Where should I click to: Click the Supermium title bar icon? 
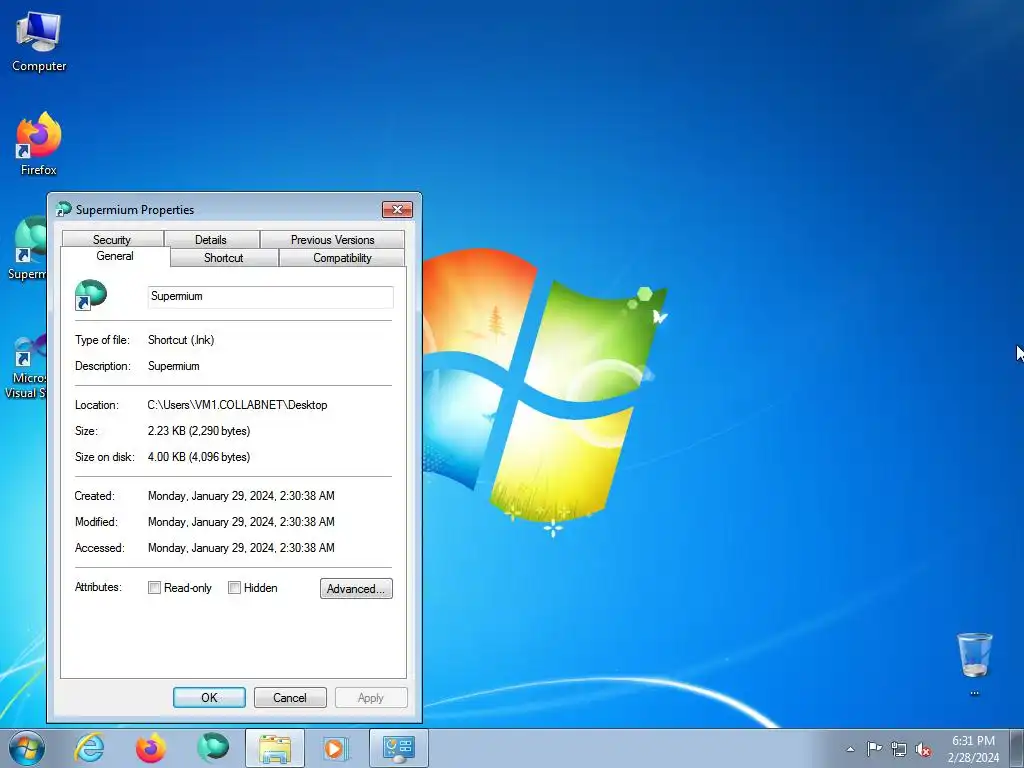(63, 210)
